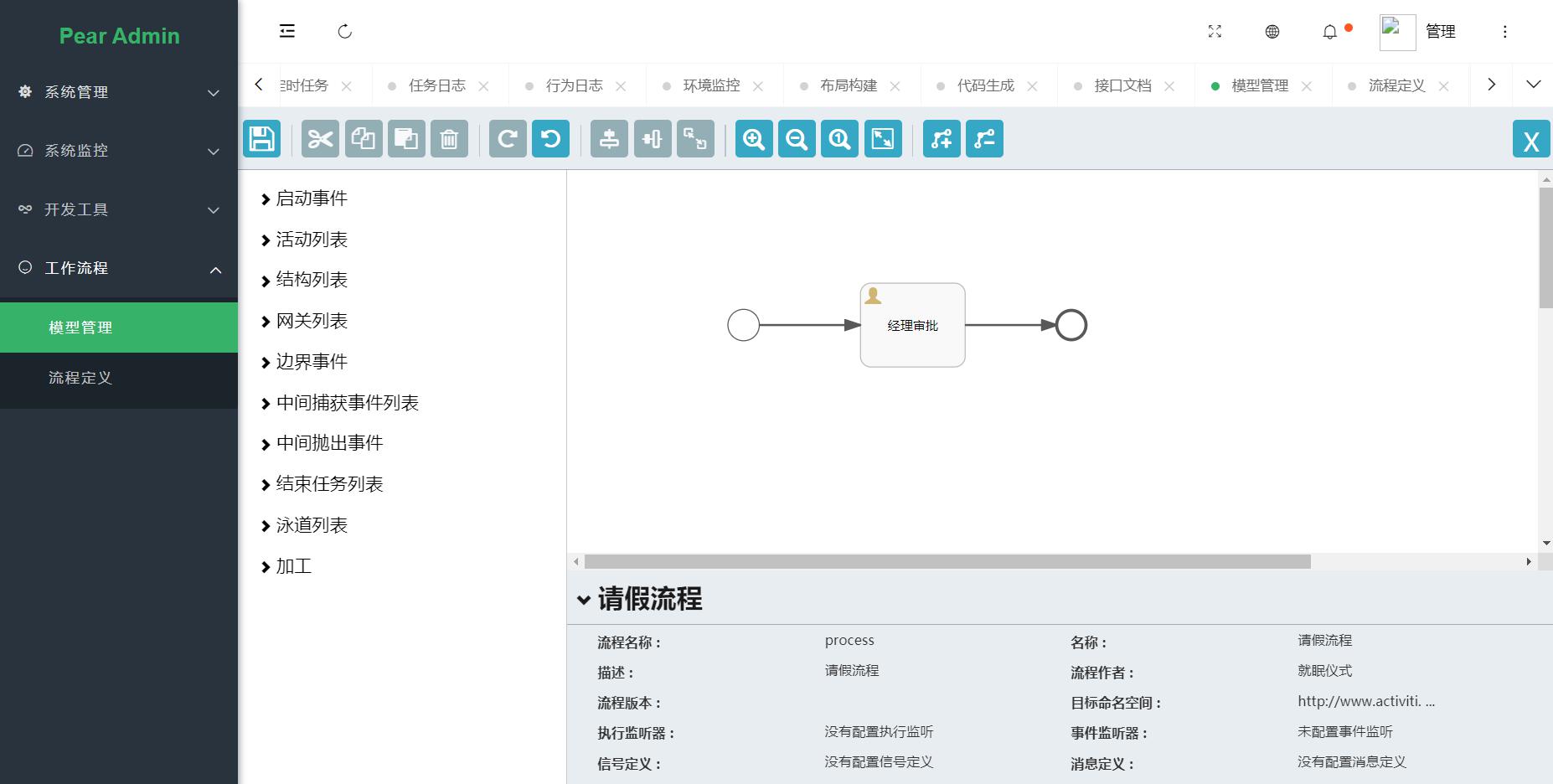This screenshot has width=1553, height=784.
Task: Add a bend point to sequence flow
Action: pyautogui.click(x=942, y=138)
